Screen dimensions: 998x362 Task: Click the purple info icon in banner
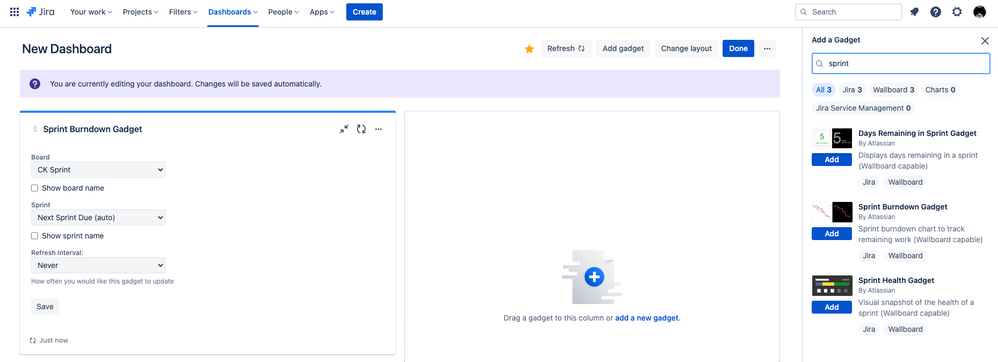[35, 83]
